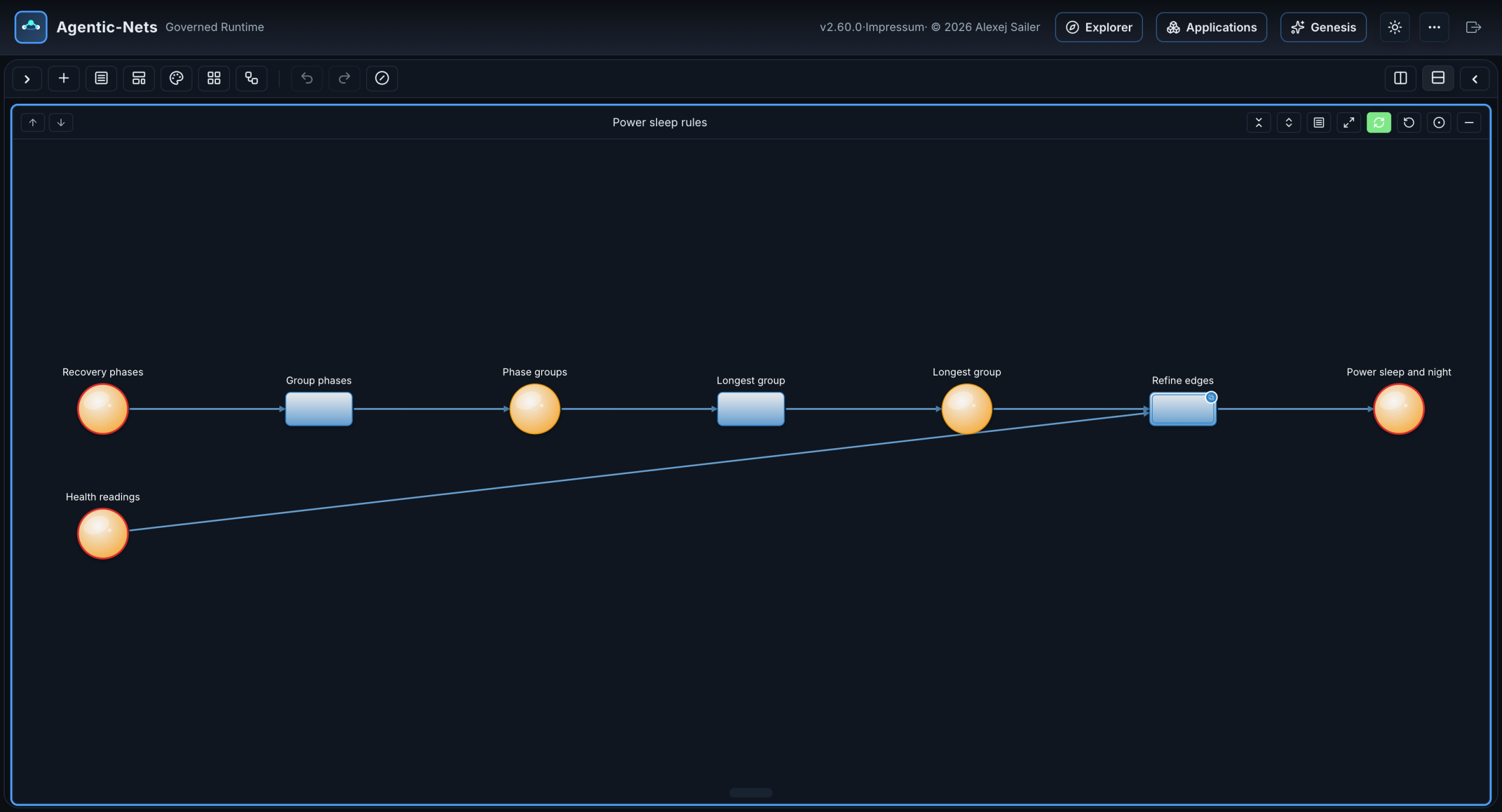
Task: Collapse the right panel with the chevron
Action: pyautogui.click(x=1474, y=78)
